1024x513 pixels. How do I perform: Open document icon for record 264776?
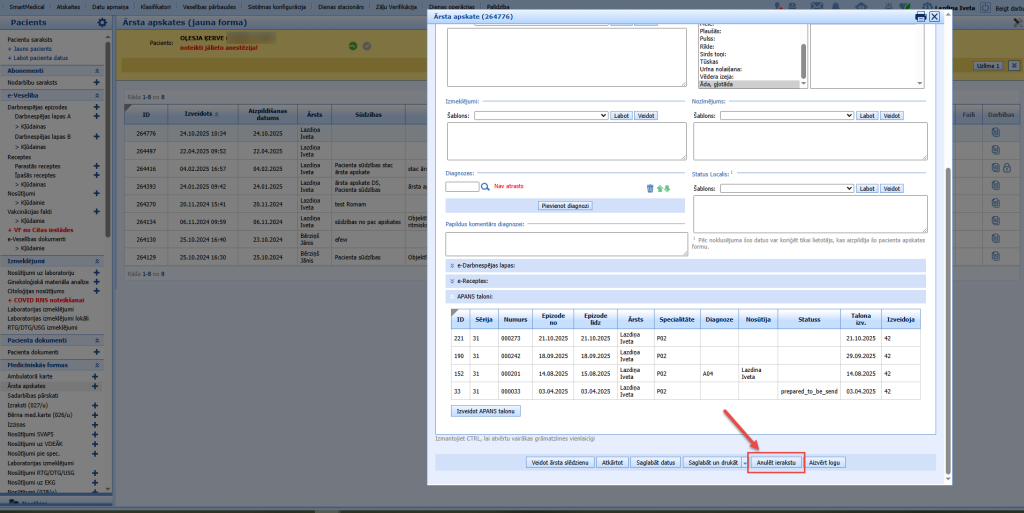pos(995,132)
